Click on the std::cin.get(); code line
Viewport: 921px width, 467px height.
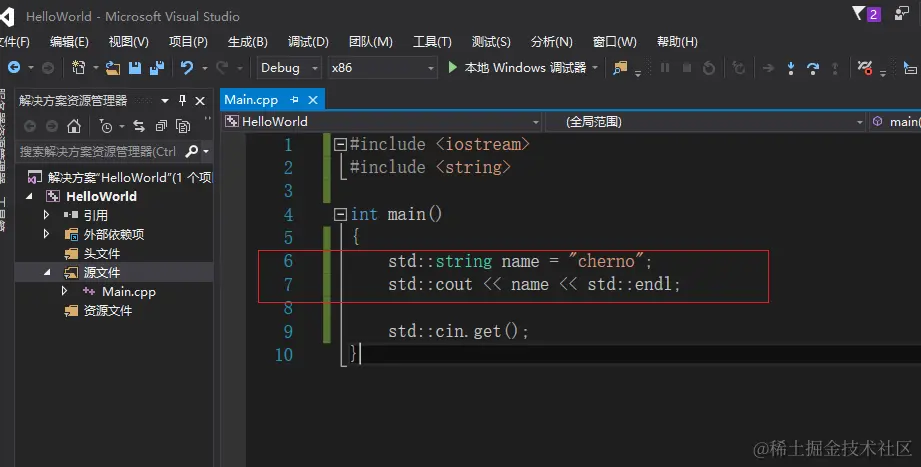(458, 331)
